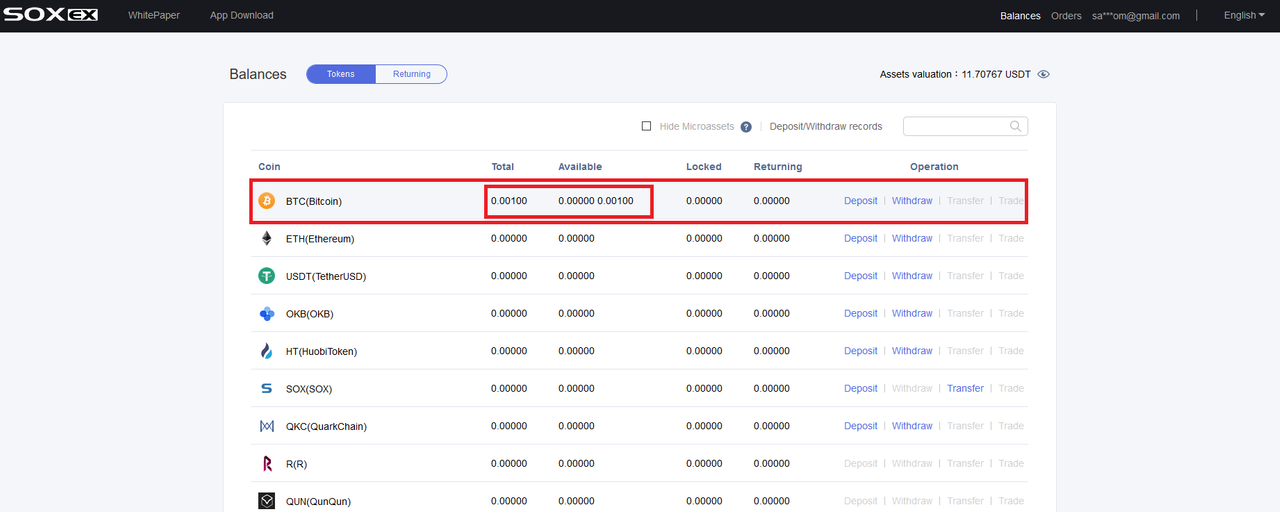This screenshot has width=1280, height=512.
Task: Click the OKB coin icon
Action: 266,313
